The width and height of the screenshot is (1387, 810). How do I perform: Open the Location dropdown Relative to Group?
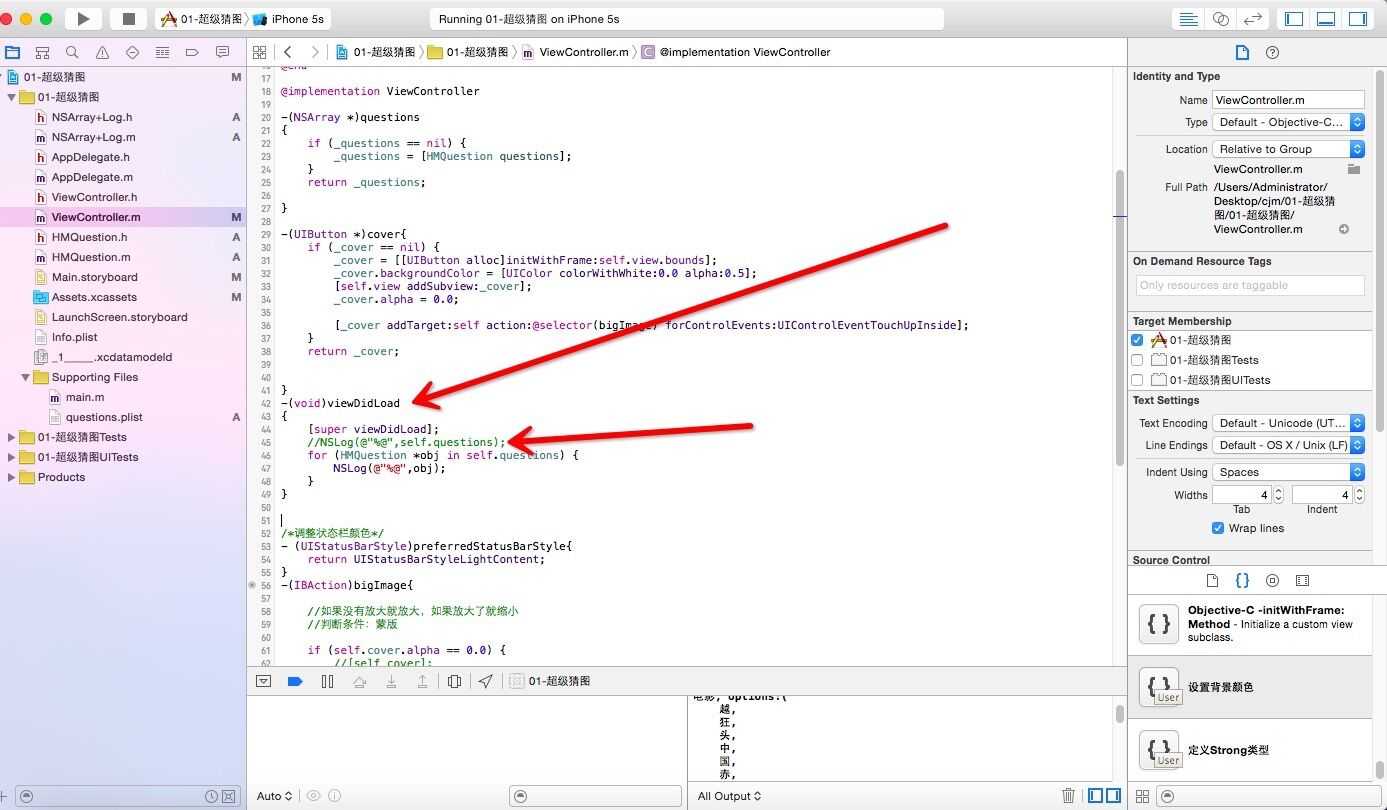click(x=1288, y=149)
